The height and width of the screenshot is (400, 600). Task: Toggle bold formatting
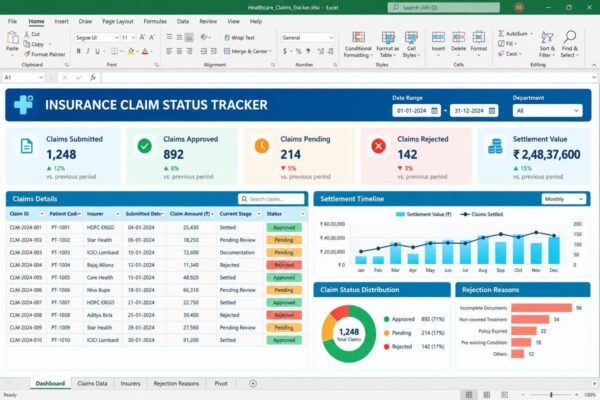click(x=78, y=51)
